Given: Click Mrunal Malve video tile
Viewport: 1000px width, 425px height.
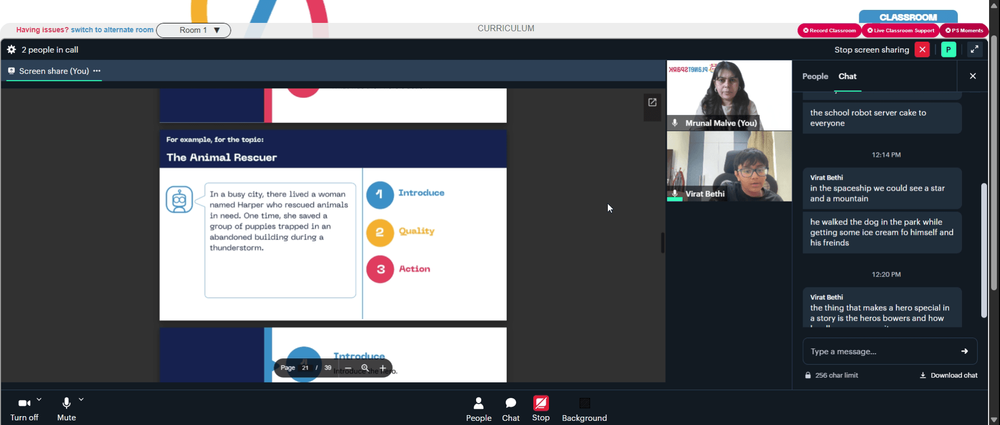Looking at the screenshot, I should [x=729, y=95].
